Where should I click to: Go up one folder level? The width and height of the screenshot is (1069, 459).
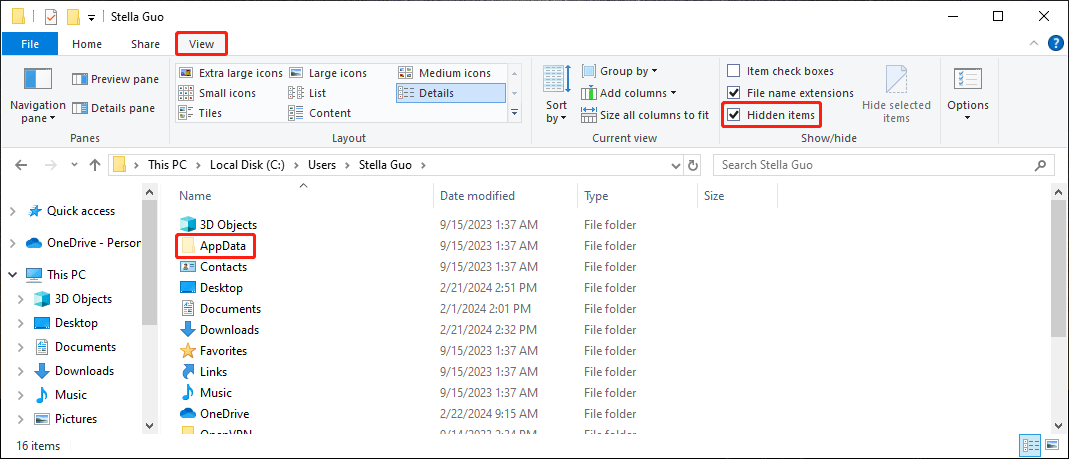click(95, 165)
